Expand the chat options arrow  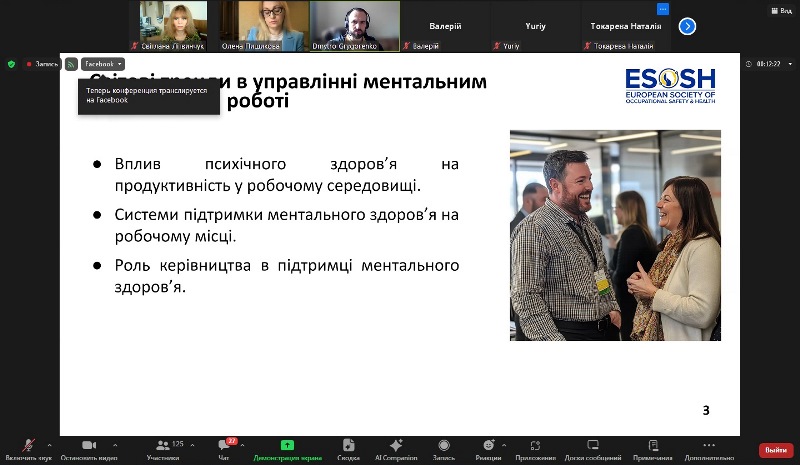coord(242,445)
